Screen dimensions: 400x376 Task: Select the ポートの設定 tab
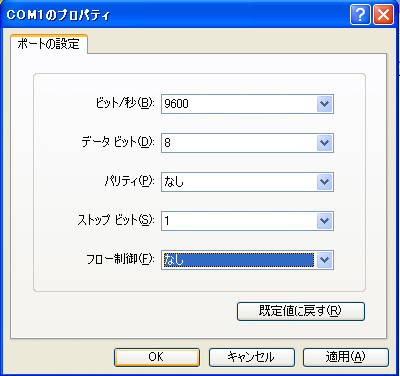(49, 44)
